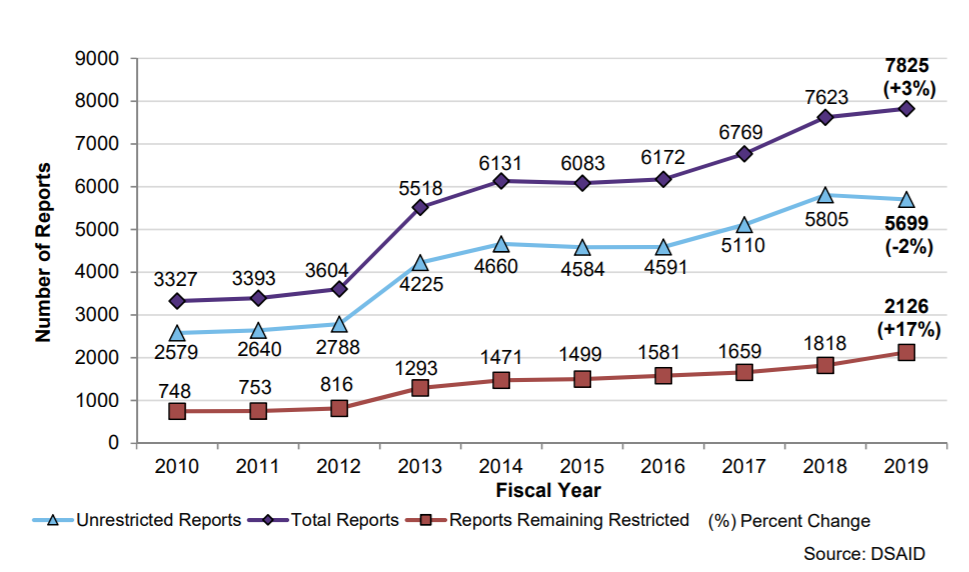Select the 2015 label on the x-axis
969x572 pixels.
tap(582, 467)
